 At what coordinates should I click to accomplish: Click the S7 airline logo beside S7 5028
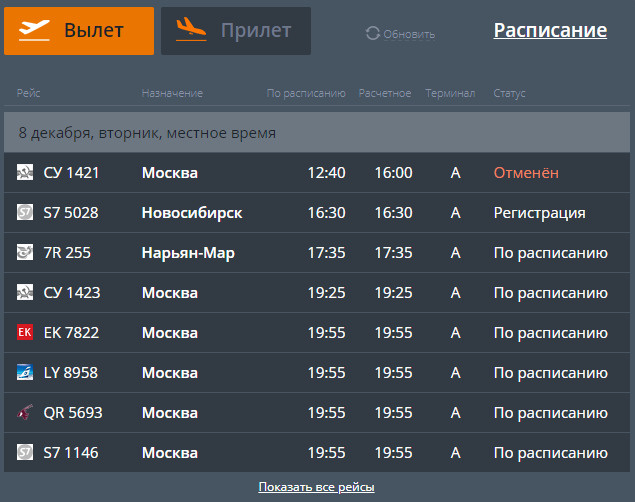25,212
